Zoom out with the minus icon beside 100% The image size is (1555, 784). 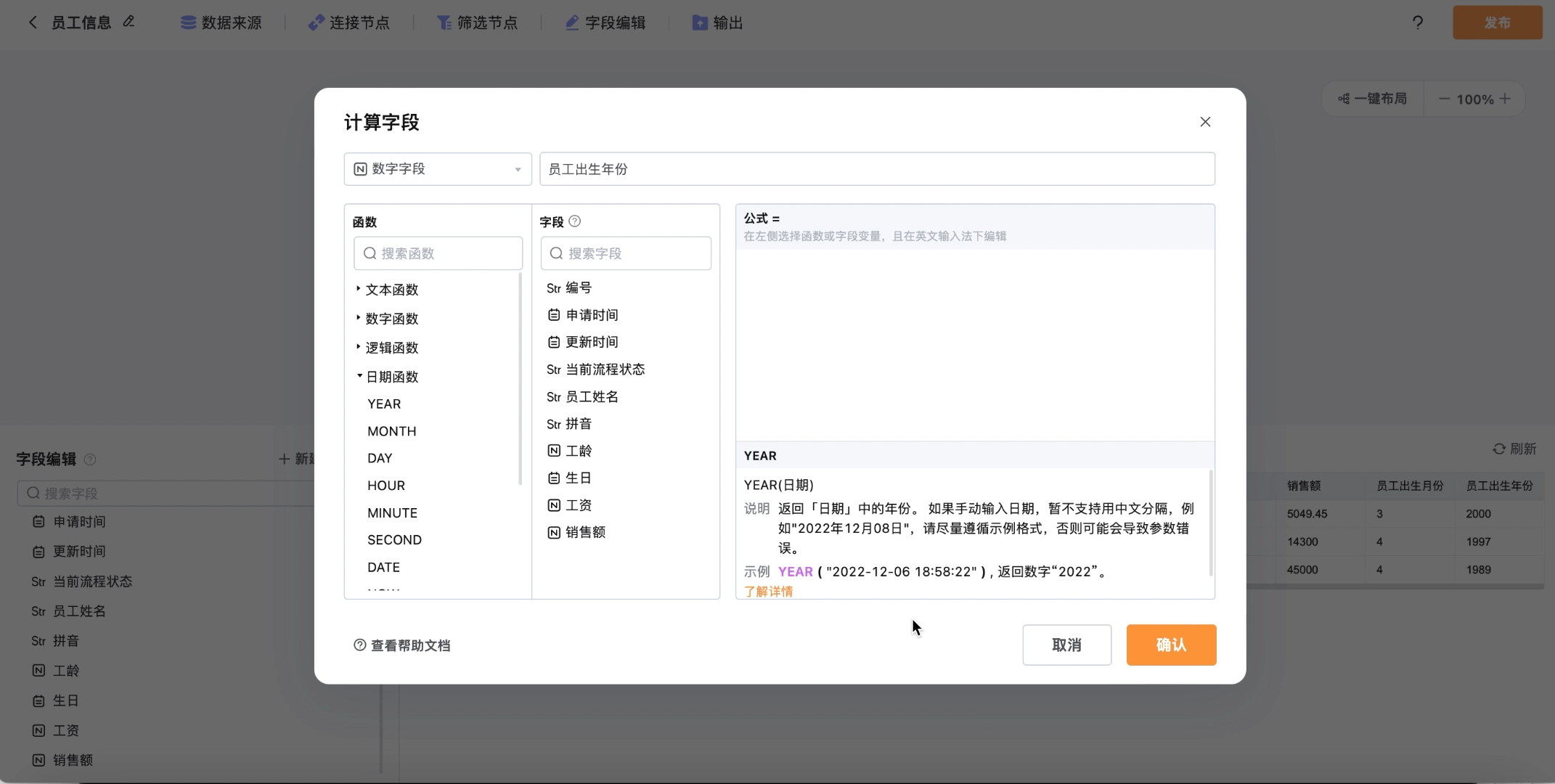click(1444, 99)
